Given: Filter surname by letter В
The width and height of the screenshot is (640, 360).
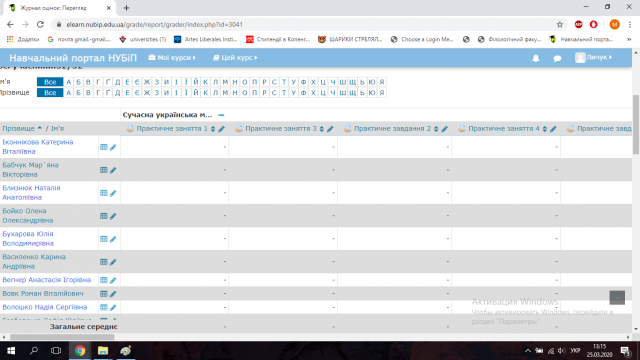Looking at the screenshot, I should click(88, 93).
